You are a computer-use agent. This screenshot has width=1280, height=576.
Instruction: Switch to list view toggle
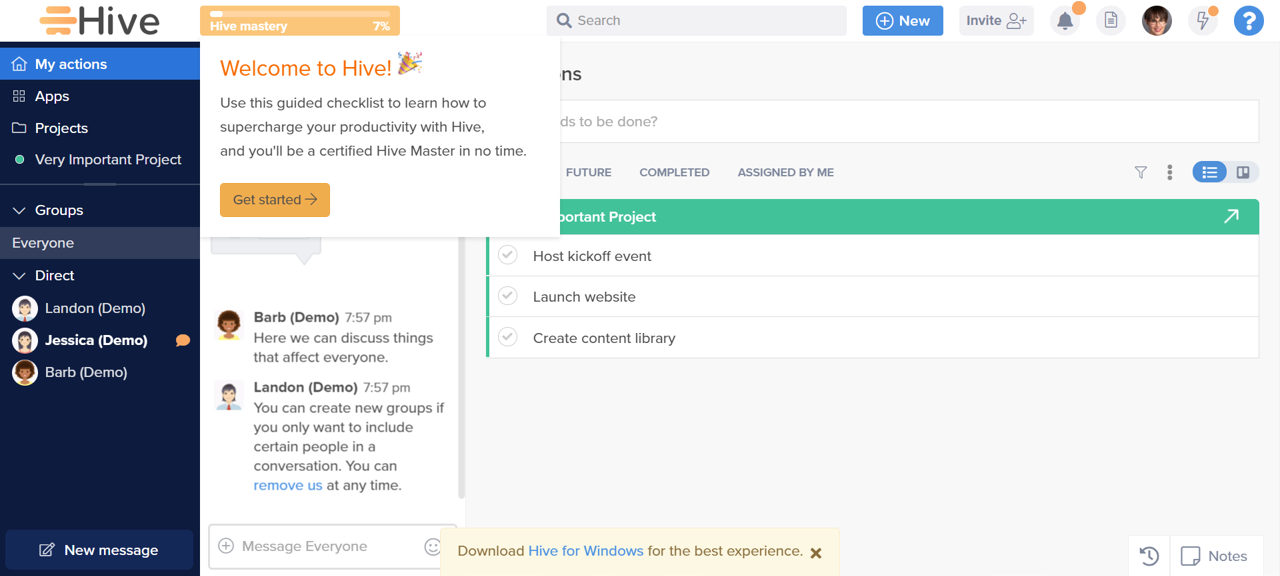tap(1209, 172)
